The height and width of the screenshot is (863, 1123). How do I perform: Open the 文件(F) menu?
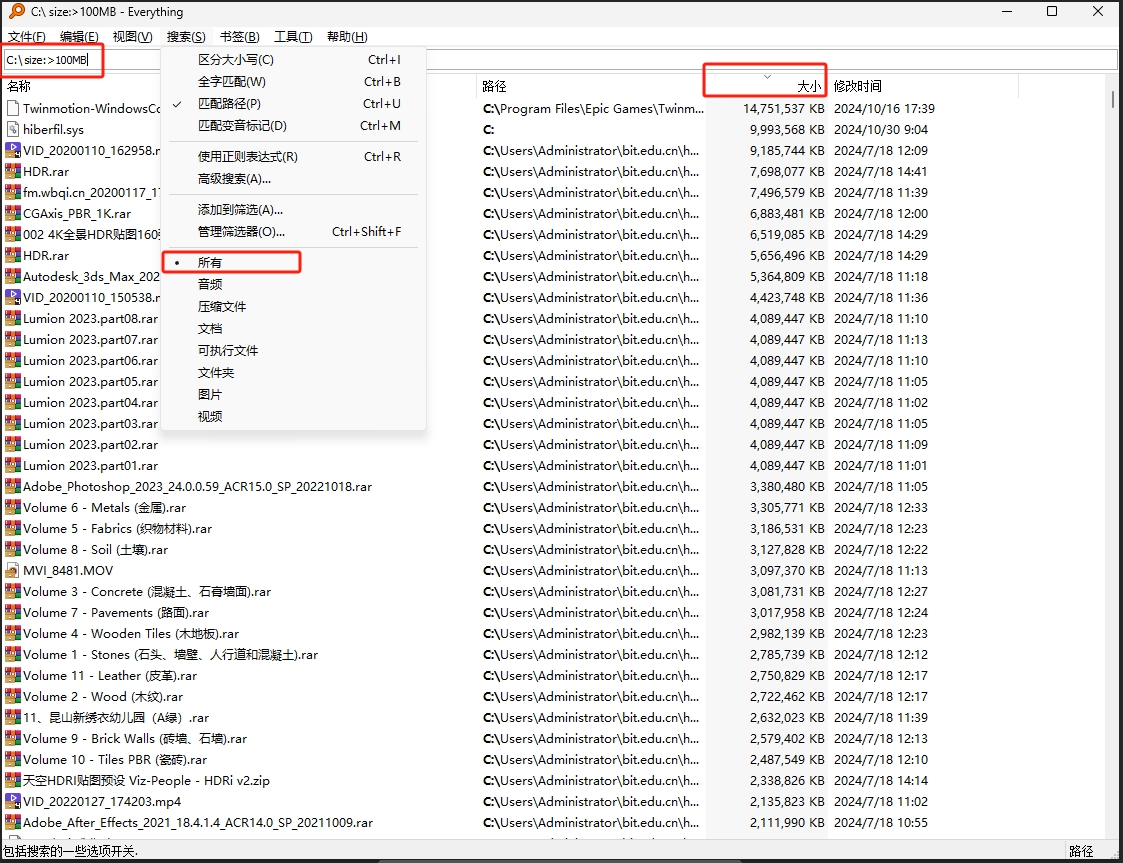[x=26, y=37]
